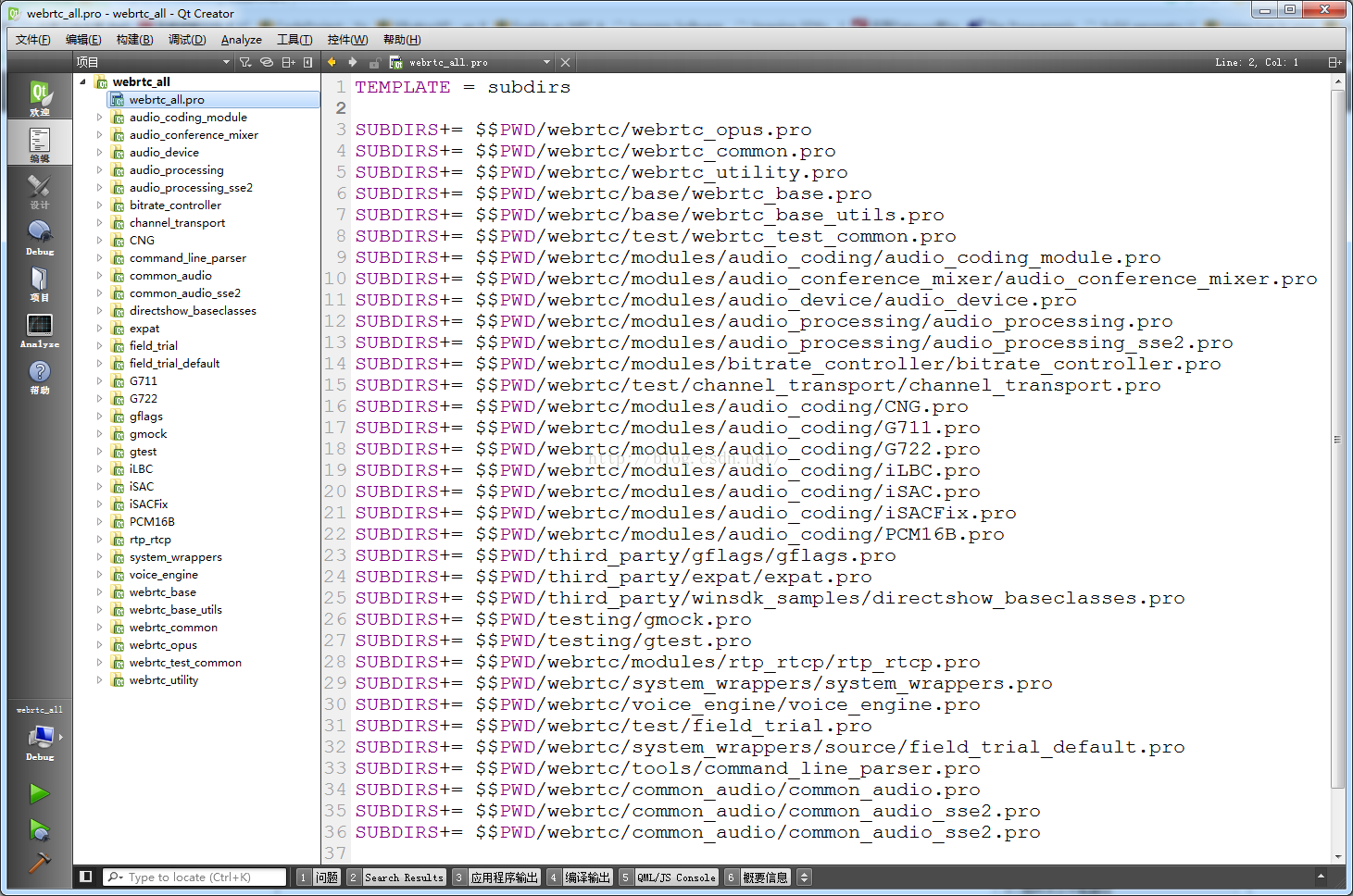Click the Type to locate field
Image resolution: width=1353 pixels, height=896 pixels.
point(195,877)
